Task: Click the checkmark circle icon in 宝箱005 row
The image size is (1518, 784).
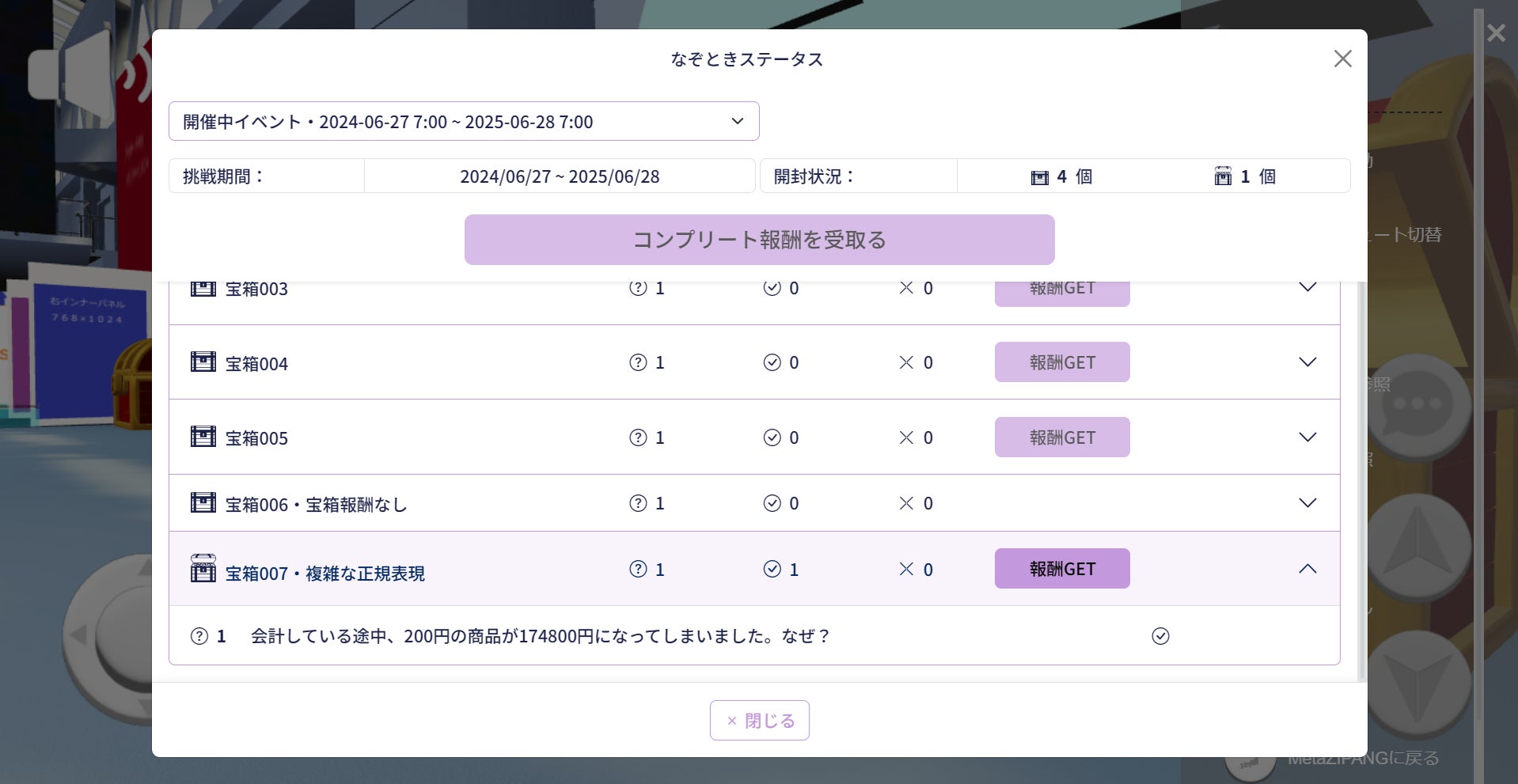Action: (x=772, y=437)
